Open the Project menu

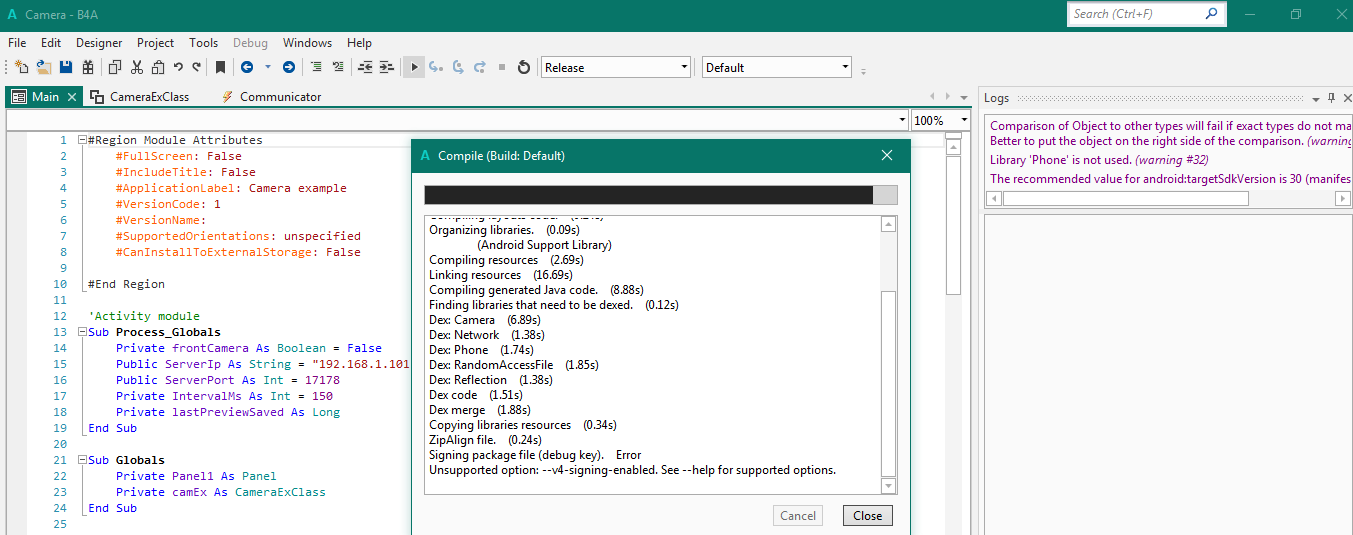tap(155, 43)
